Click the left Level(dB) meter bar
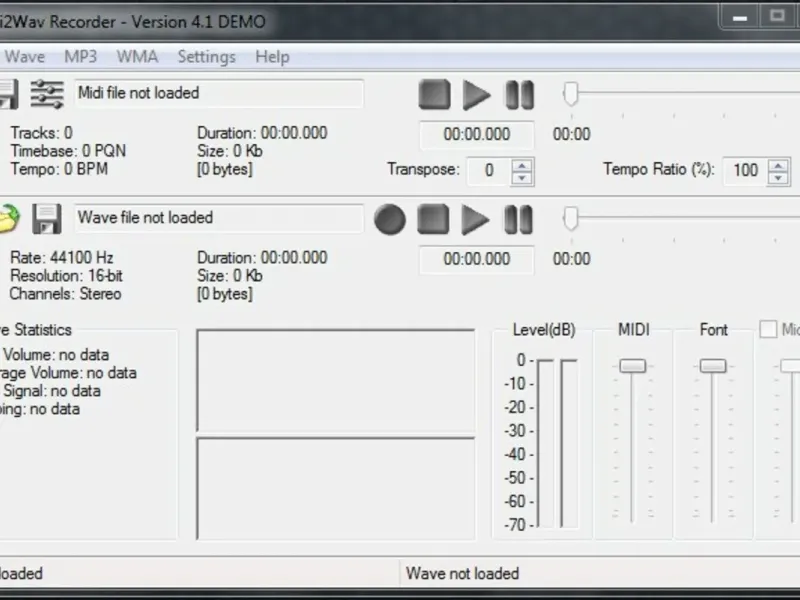Image resolution: width=800 pixels, height=600 pixels. (545, 443)
